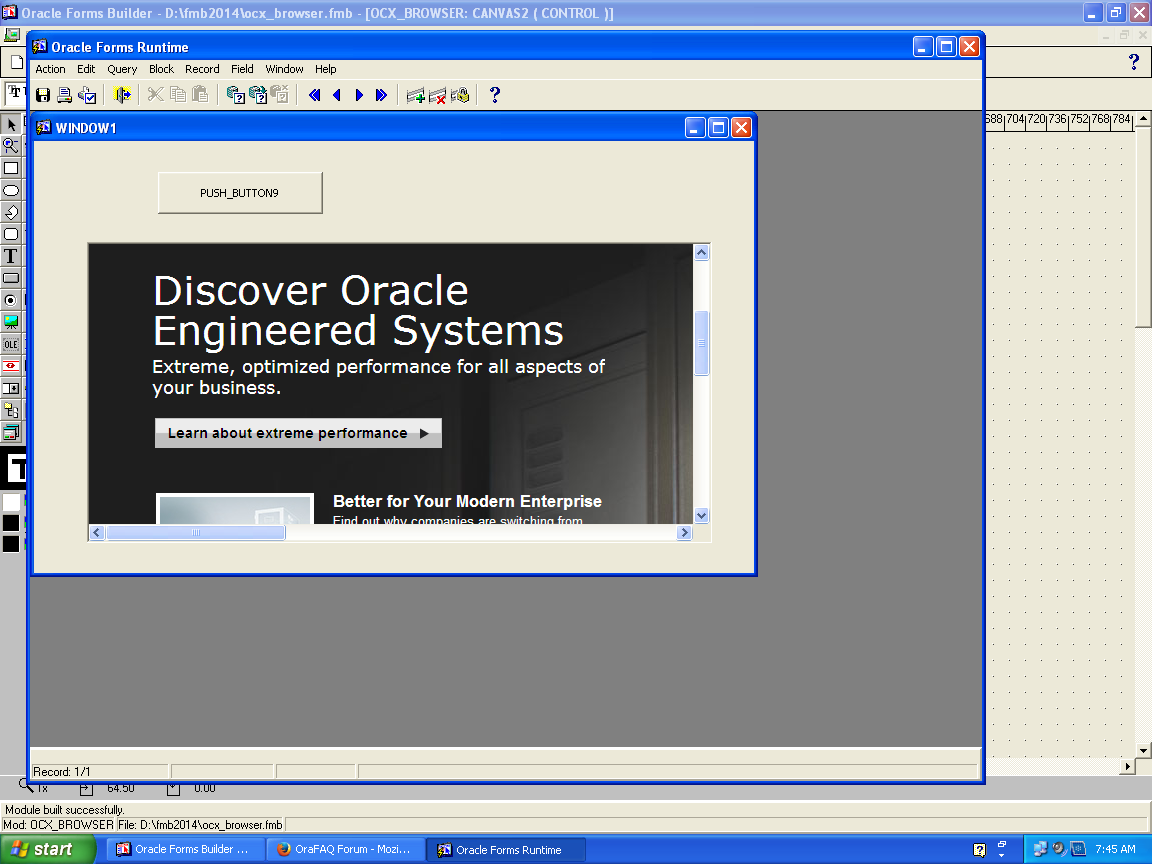Select the Rounded Rectangle tool in palette
This screenshot has width=1152, height=864.
coord(11,234)
